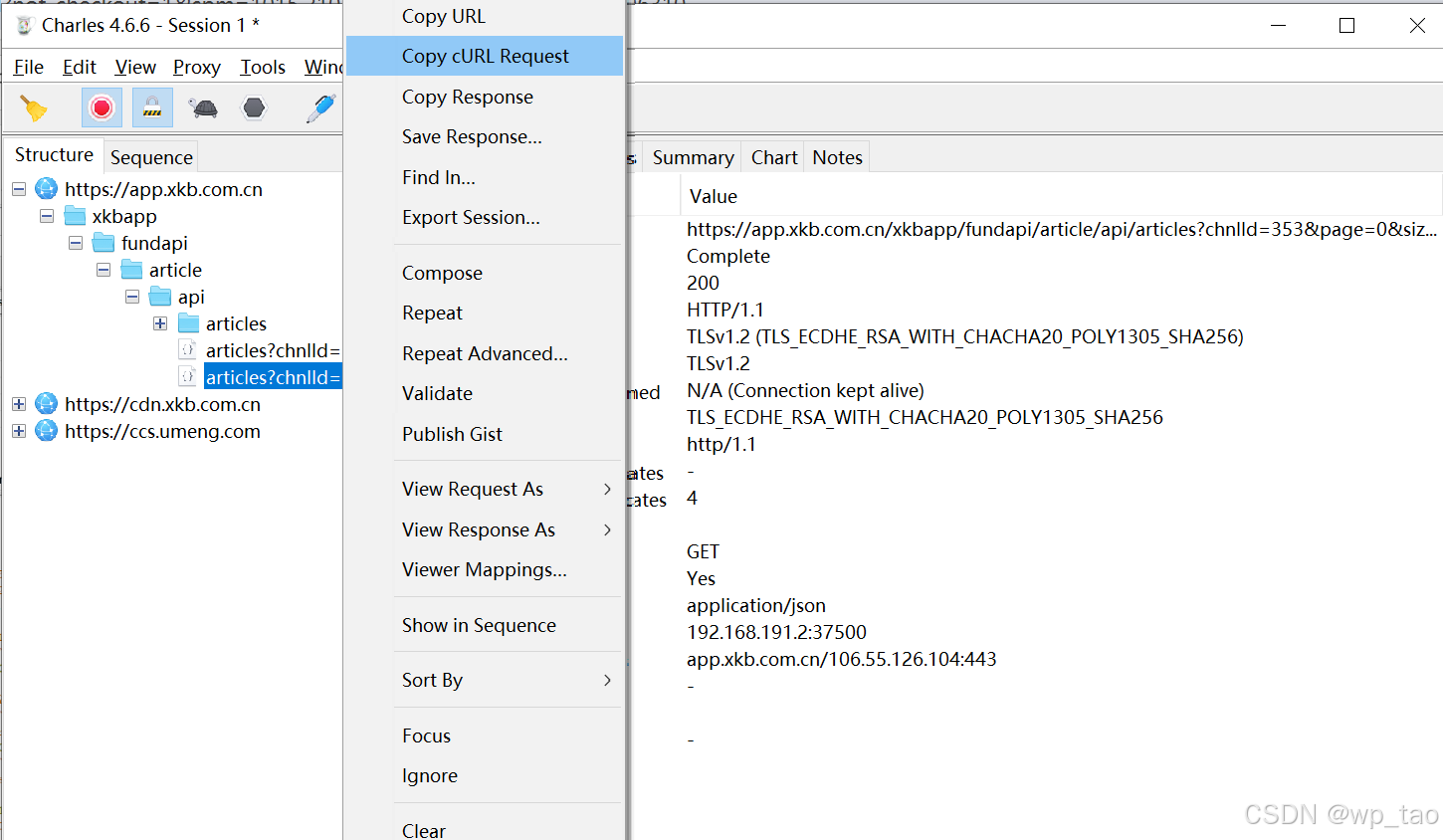Screen dimensions: 1443x840
Task: Click the pen Compose toolbar icon
Action: [320, 107]
